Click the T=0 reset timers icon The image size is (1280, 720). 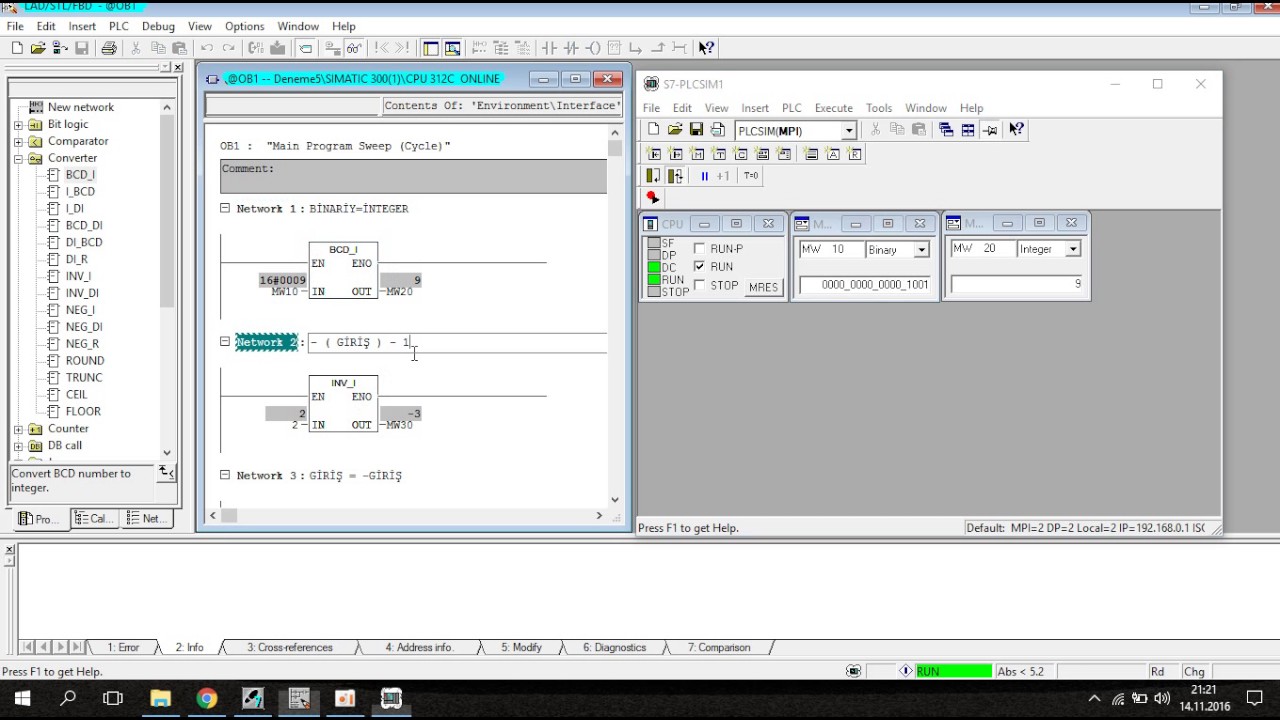751,176
